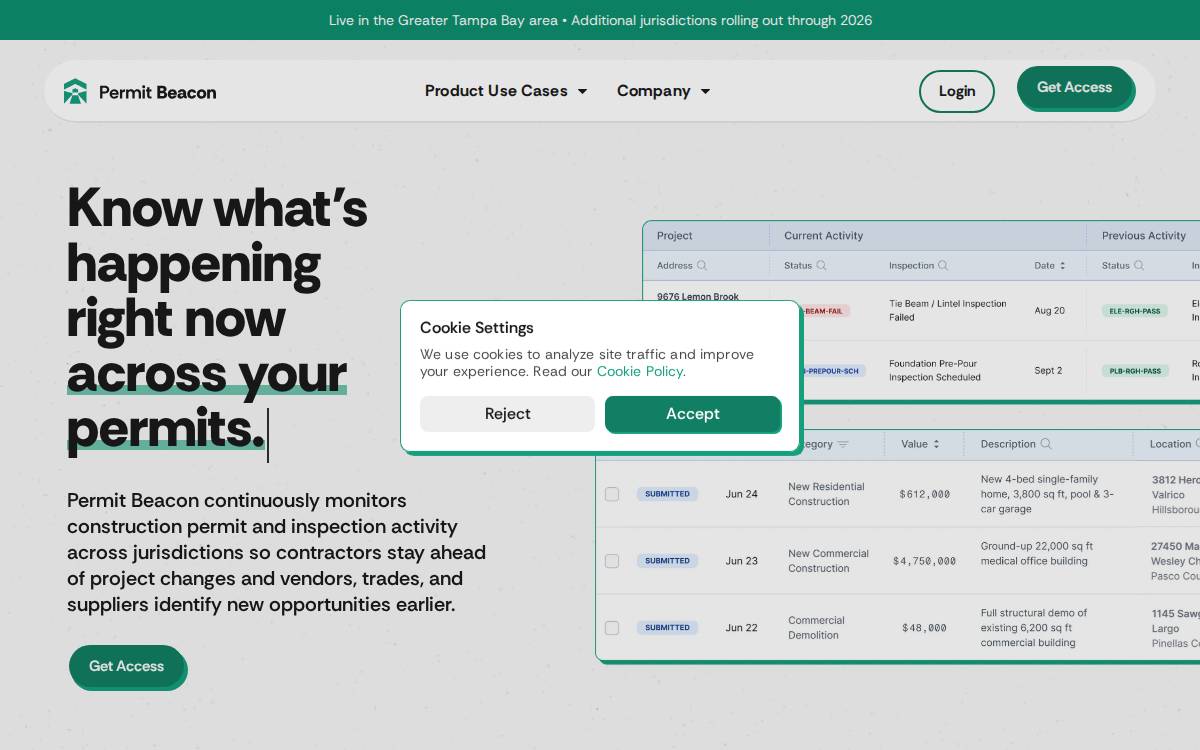Screen dimensions: 1200x750
Task: Accept cookies in Cookie Settings
Action: 693,414
